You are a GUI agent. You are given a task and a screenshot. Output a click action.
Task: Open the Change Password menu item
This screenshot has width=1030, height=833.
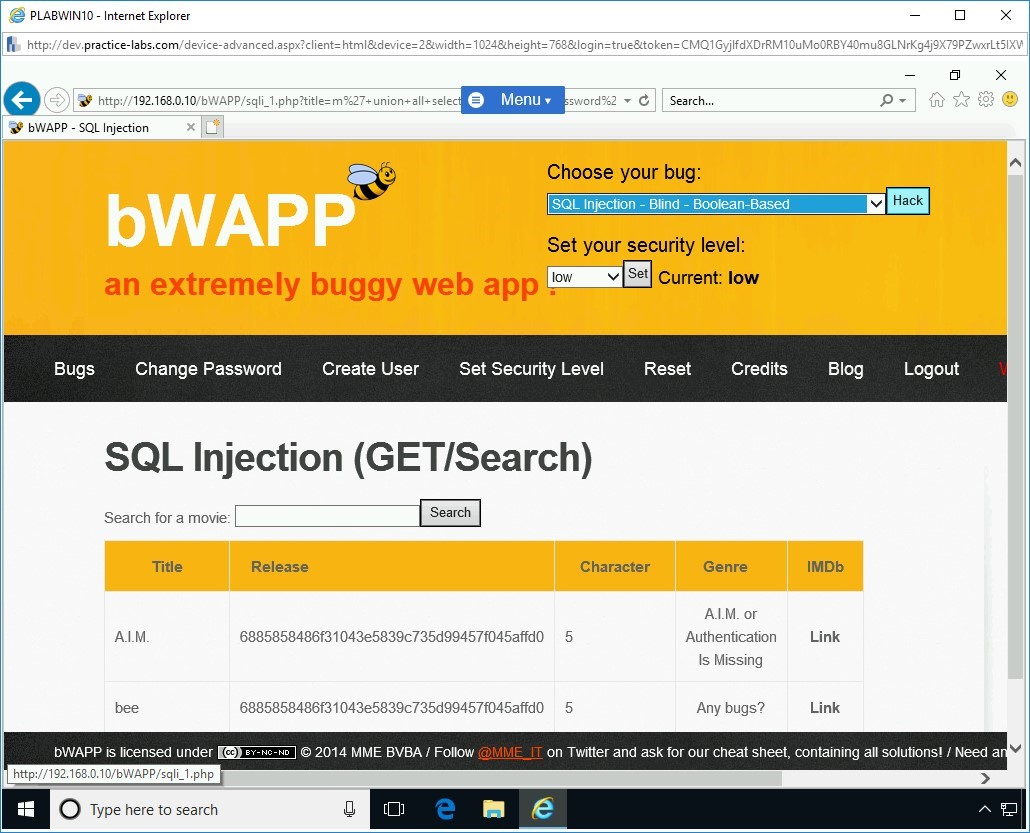(x=208, y=369)
